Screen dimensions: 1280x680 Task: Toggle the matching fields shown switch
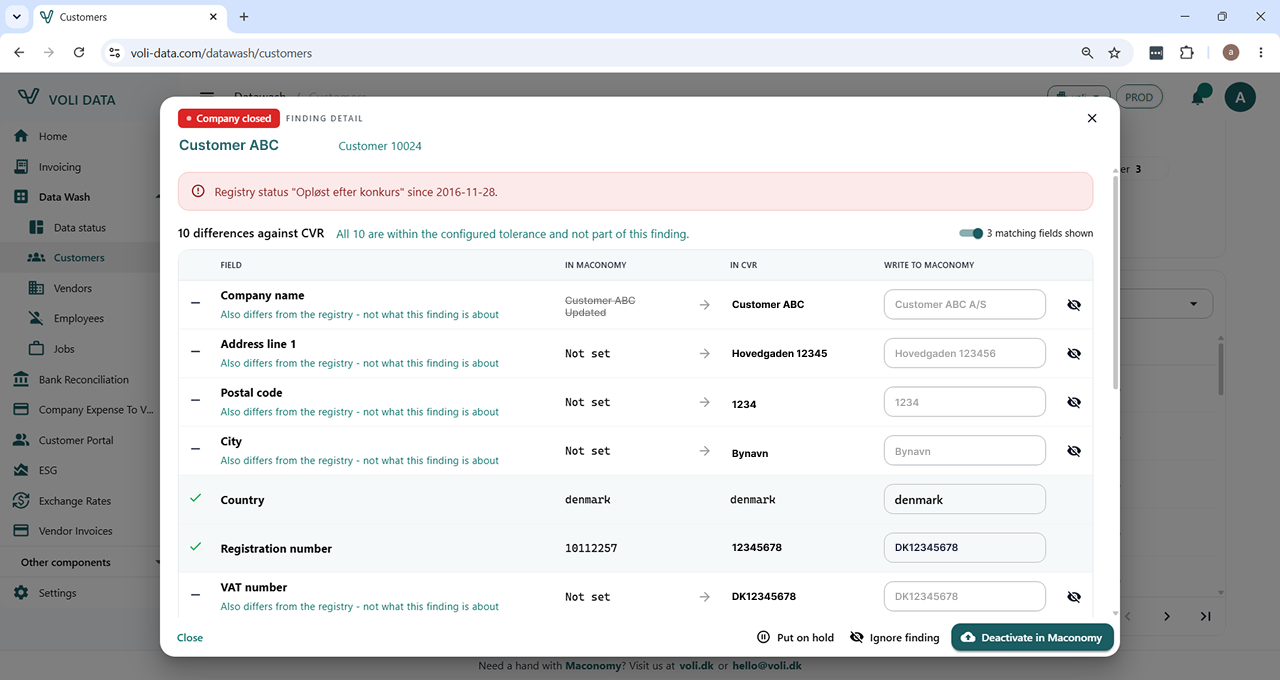[x=971, y=233]
